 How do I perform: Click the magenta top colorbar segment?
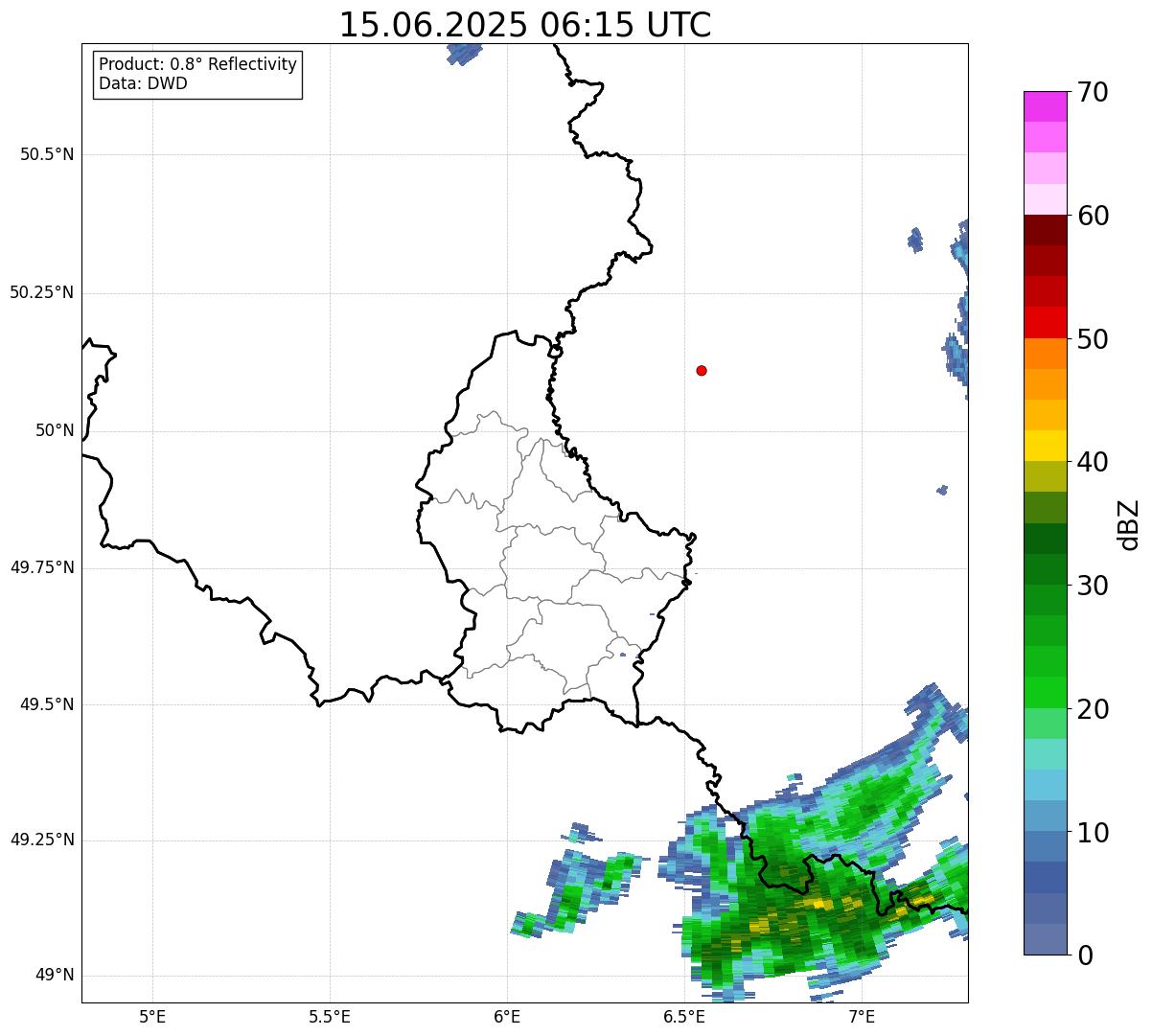coord(1046,106)
